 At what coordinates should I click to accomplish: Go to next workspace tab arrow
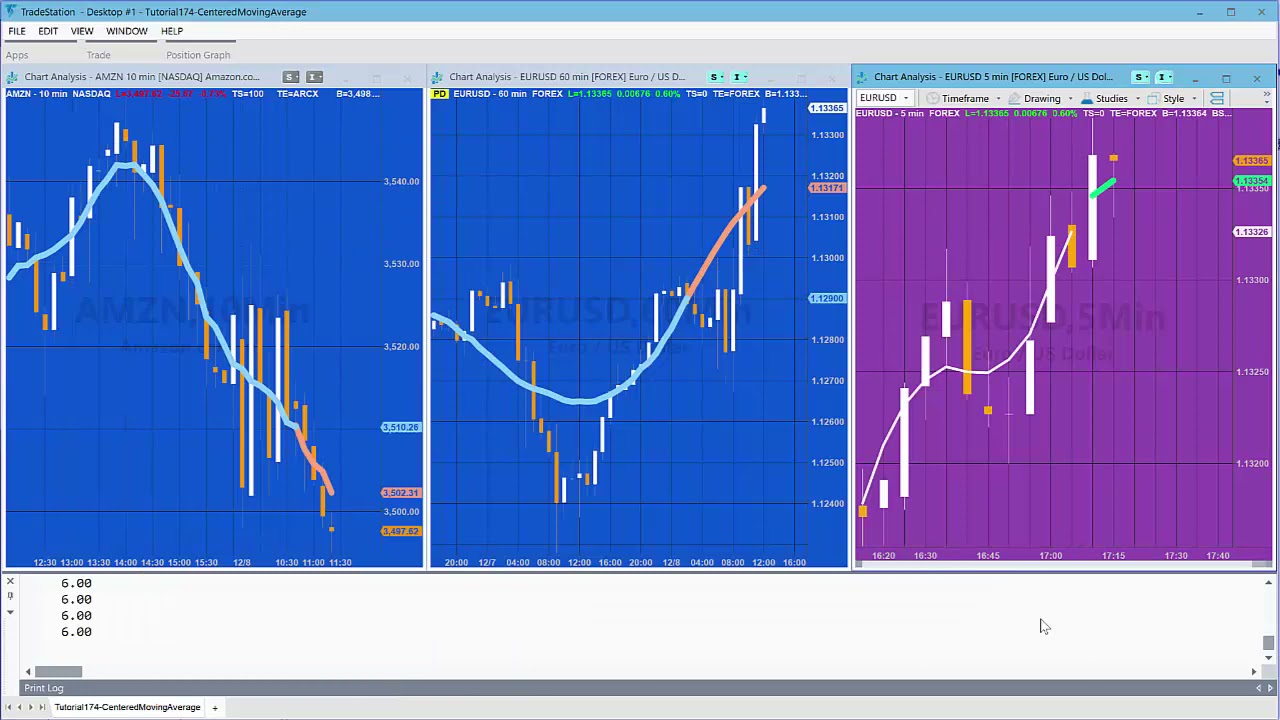click(x=31, y=707)
